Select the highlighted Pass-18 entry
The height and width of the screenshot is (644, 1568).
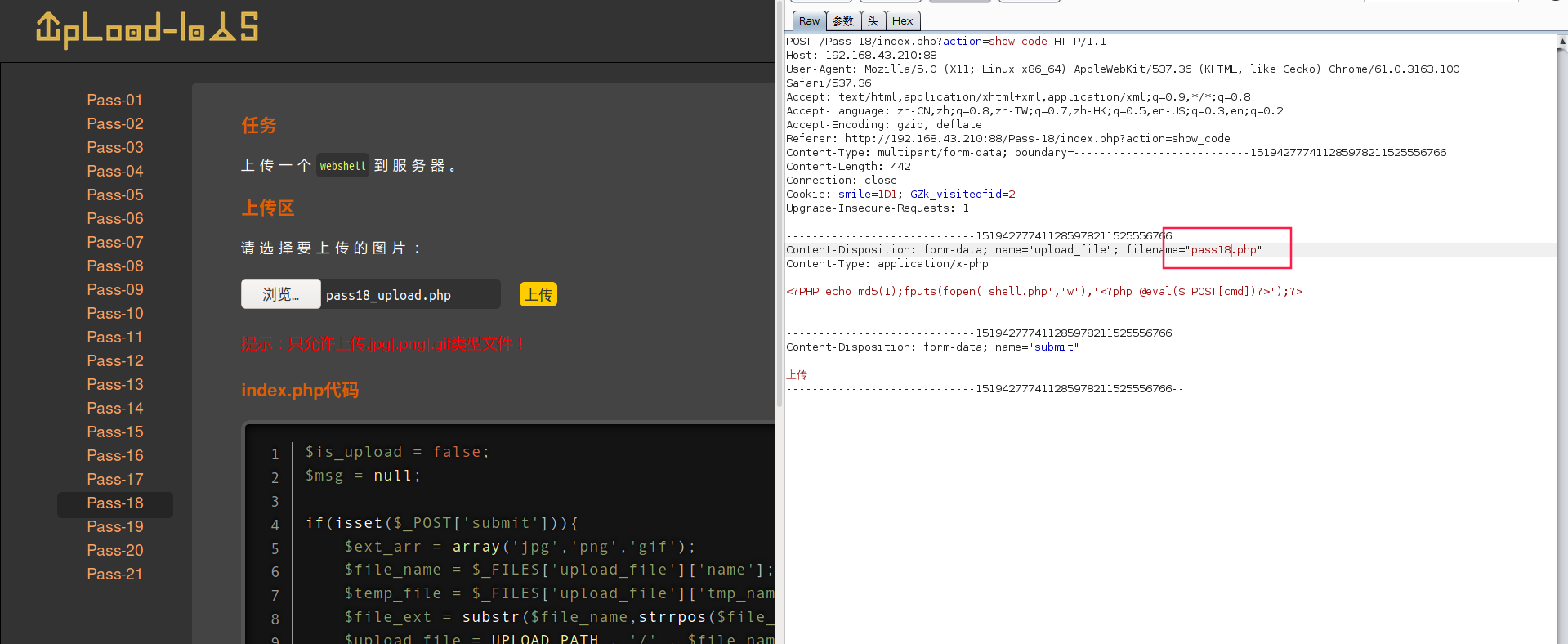pos(114,503)
